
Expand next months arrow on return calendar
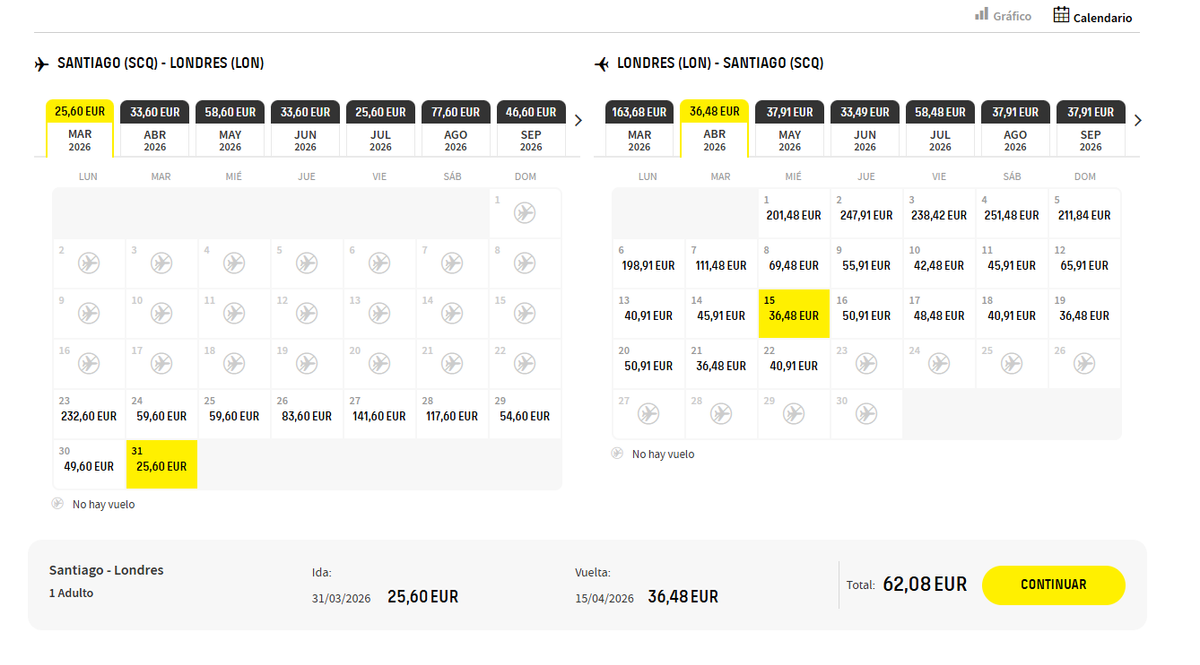[1138, 120]
